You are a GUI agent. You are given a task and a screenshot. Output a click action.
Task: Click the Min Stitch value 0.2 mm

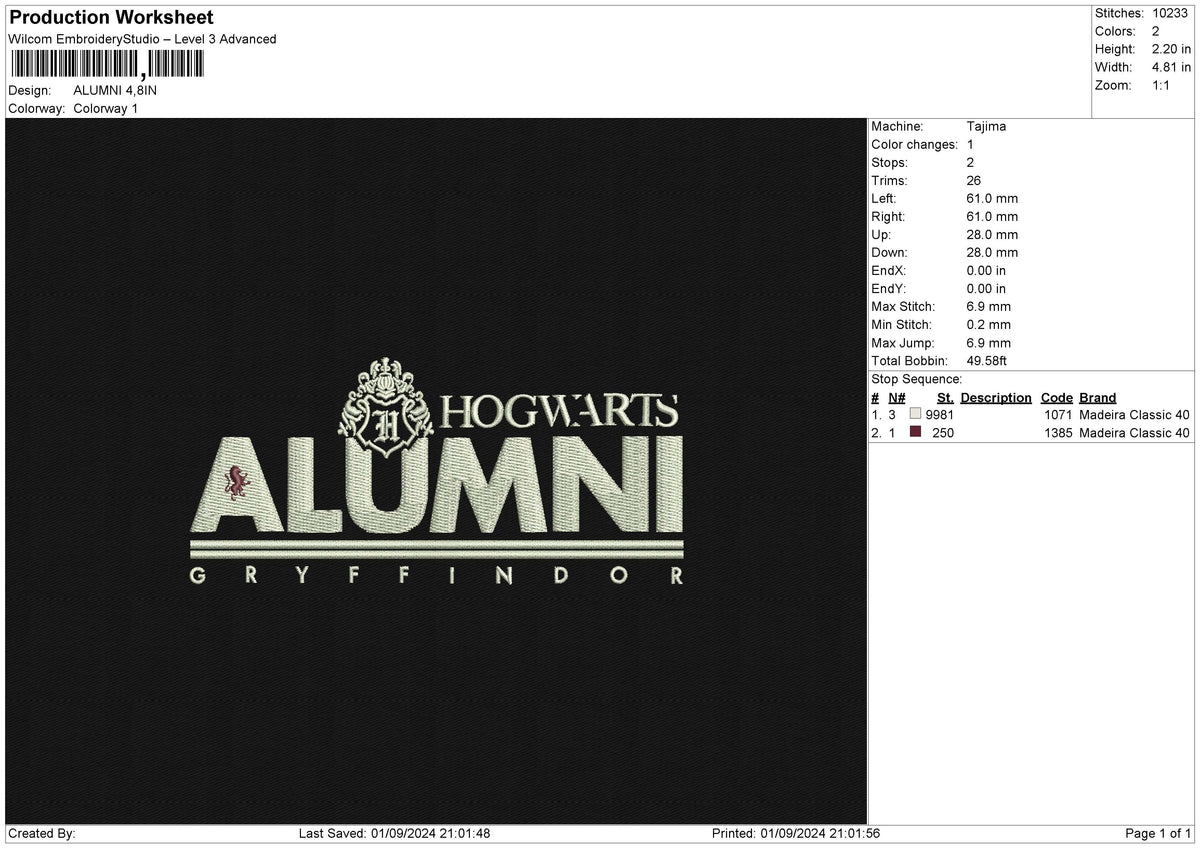click(x=989, y=324)
